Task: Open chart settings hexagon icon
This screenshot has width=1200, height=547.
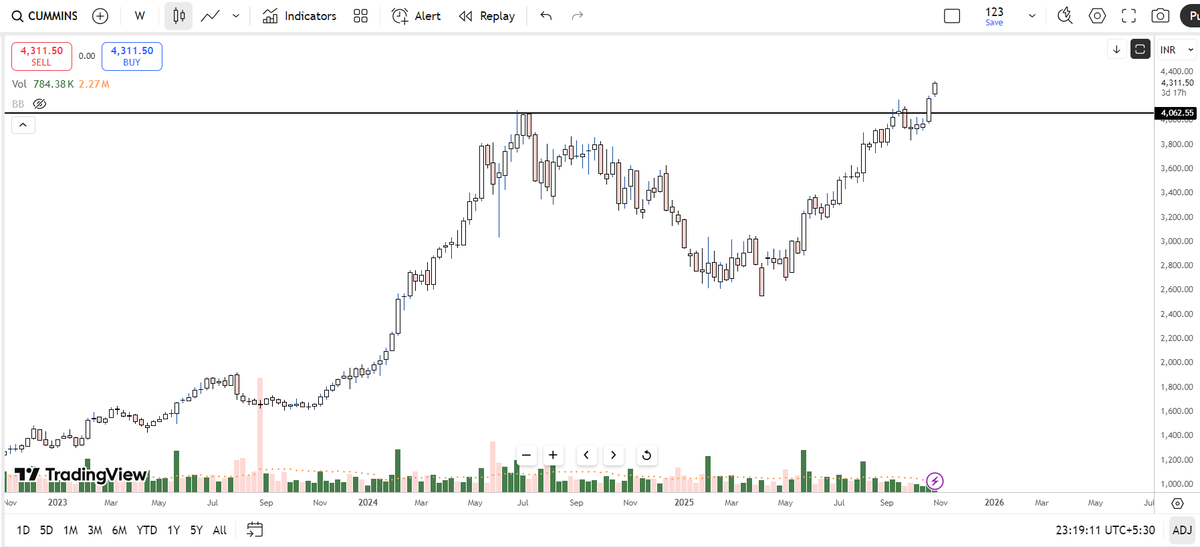Action: pyautogui.click(x=1098, y=16)
